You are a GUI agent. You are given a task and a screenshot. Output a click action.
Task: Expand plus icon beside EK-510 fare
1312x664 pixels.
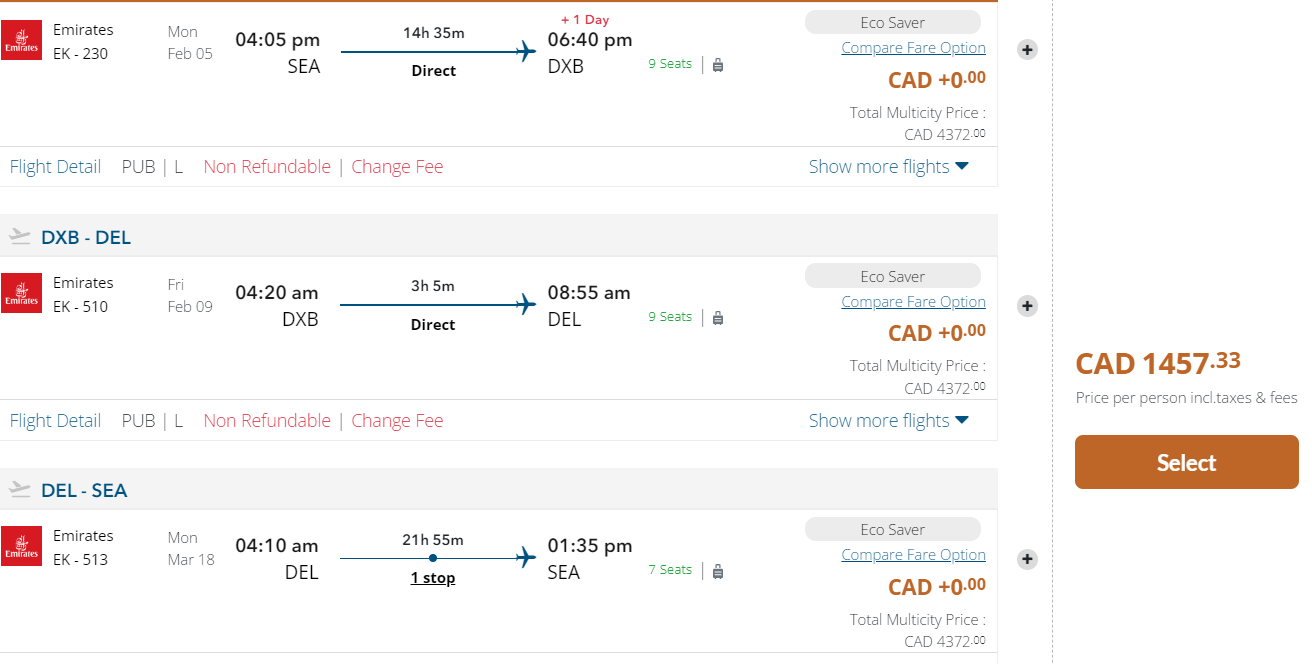1027,306
